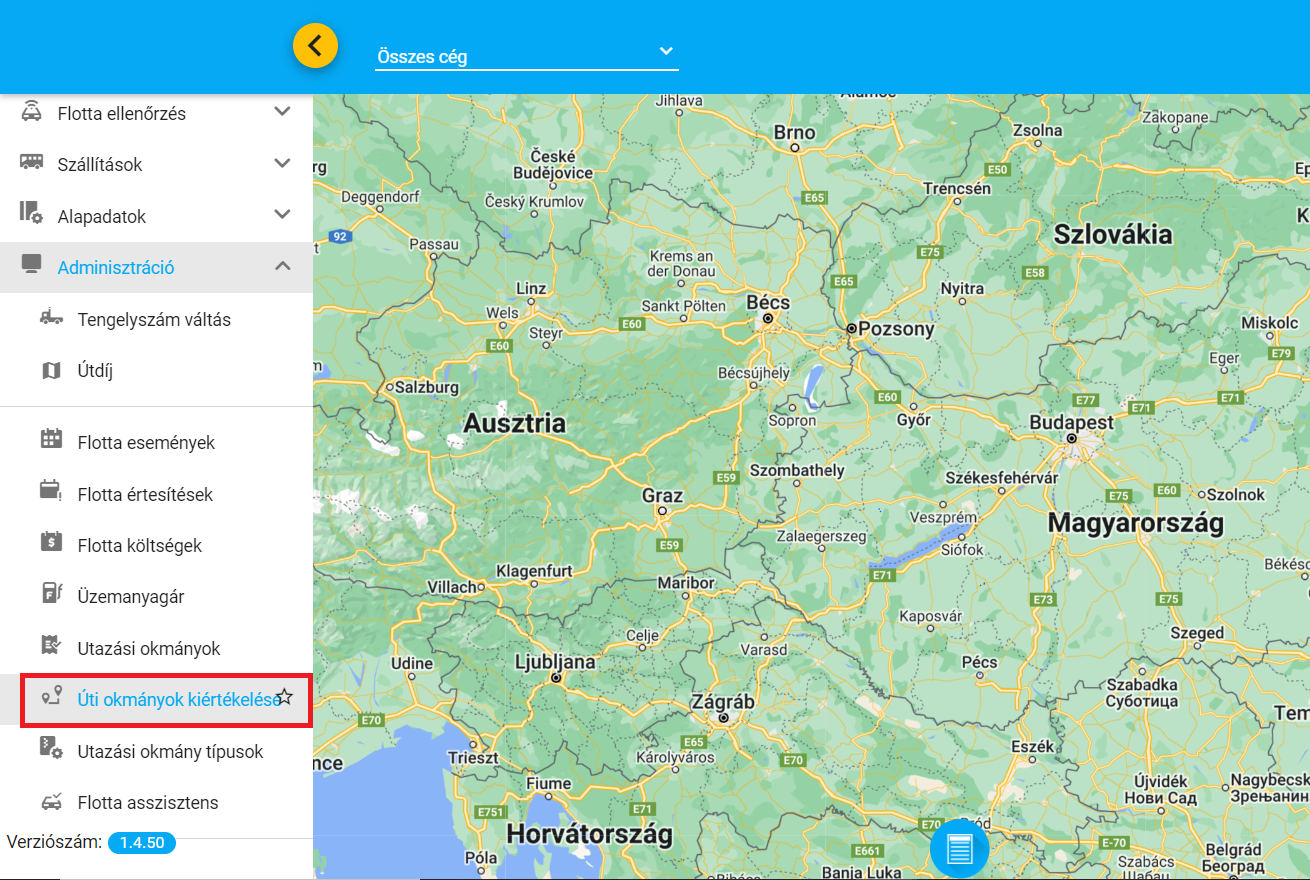Click the Utazási okmányok document icon
Image resolution: width=1310 pixels, height=880 pixels.
coord(51,645)
